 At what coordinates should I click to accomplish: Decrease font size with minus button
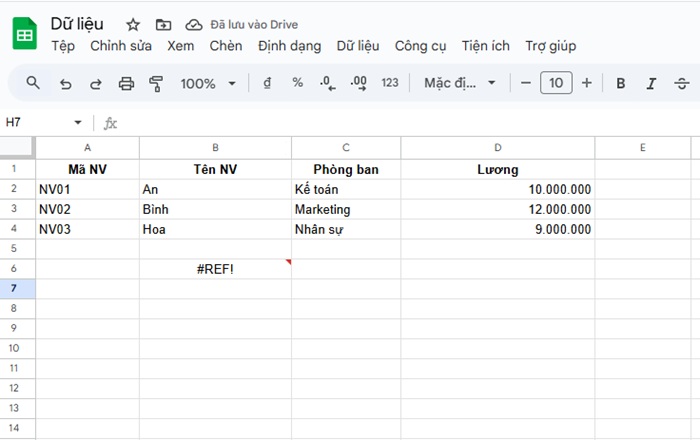(526, 83)
